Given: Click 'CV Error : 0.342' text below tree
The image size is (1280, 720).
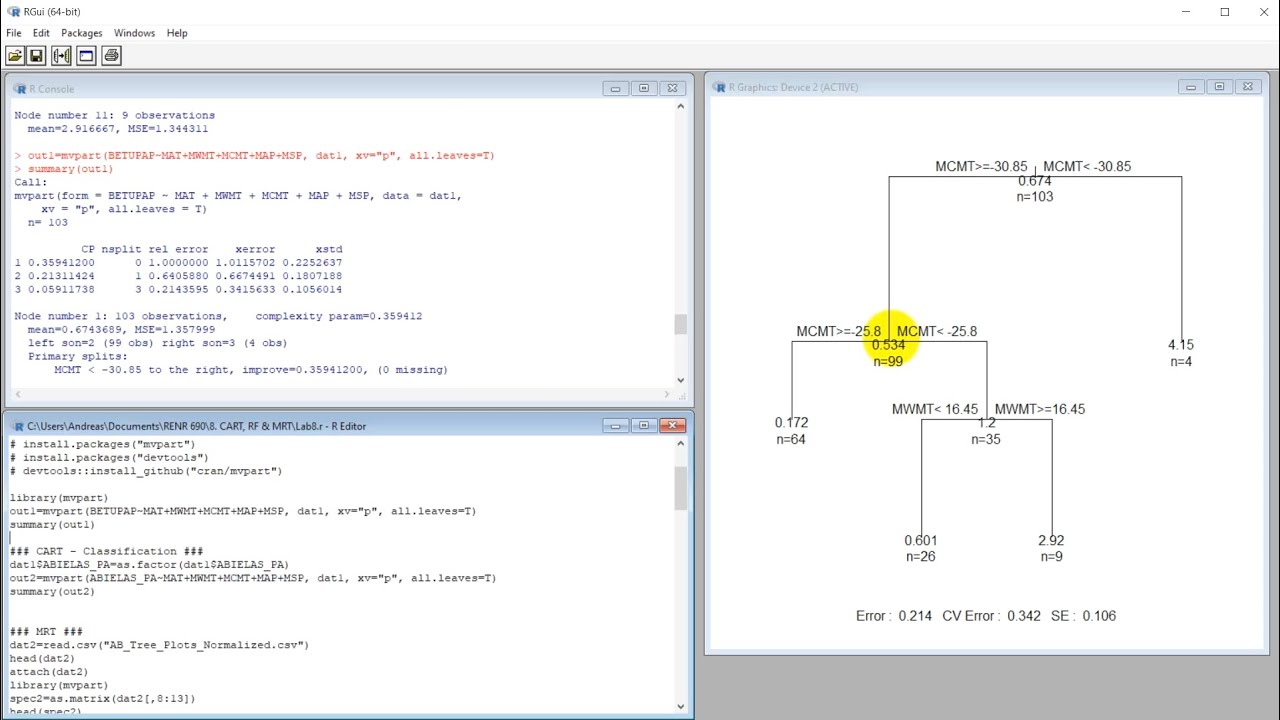Looking at the screenshot, I should click(x=992, y=616).
